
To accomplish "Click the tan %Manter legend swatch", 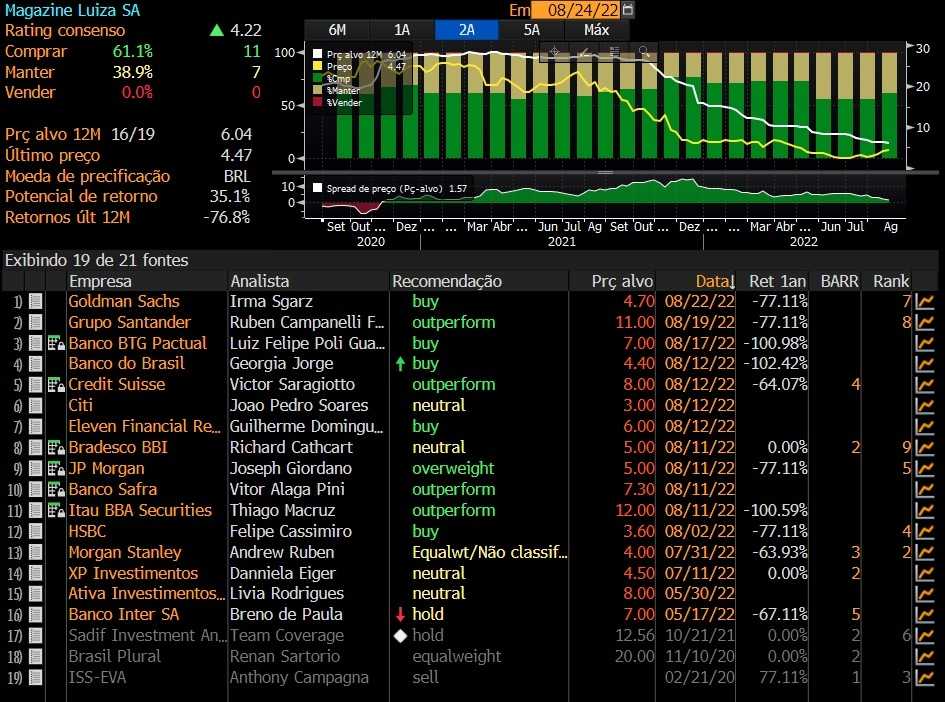I will (x=318, y=90).
